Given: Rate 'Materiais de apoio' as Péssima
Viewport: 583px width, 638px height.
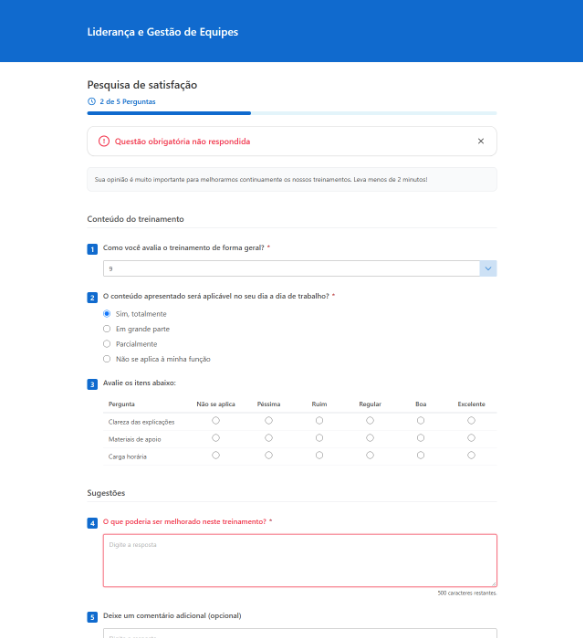Looking at the screenshot, I should [269, 438].
